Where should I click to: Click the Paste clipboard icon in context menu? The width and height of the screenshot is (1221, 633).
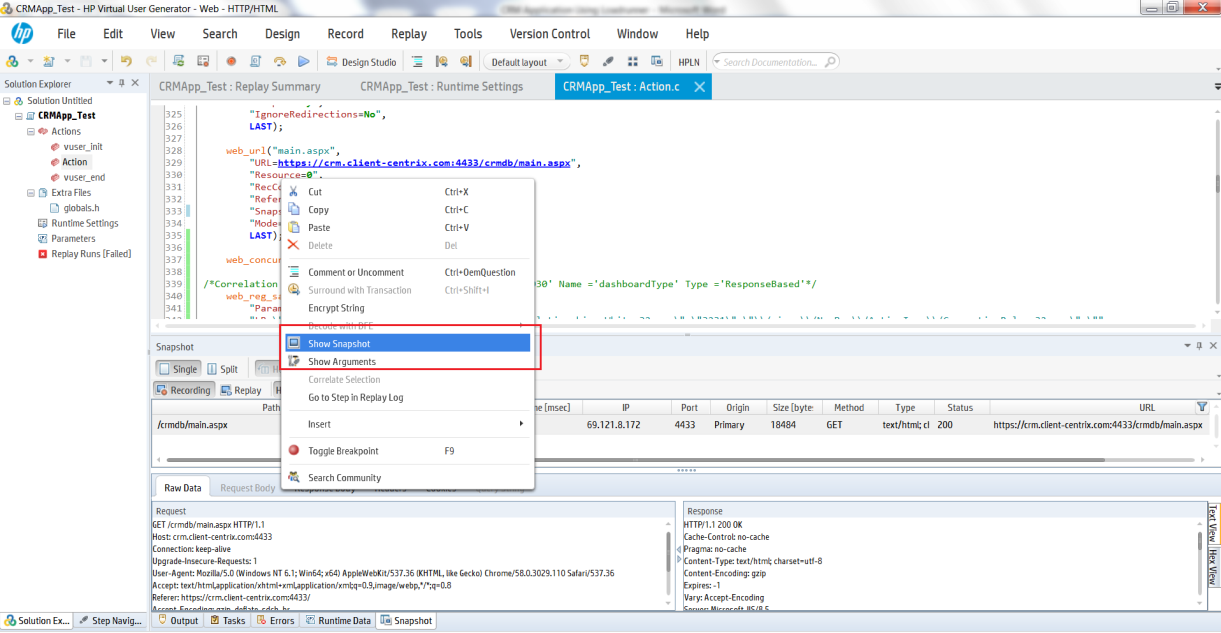294,227
